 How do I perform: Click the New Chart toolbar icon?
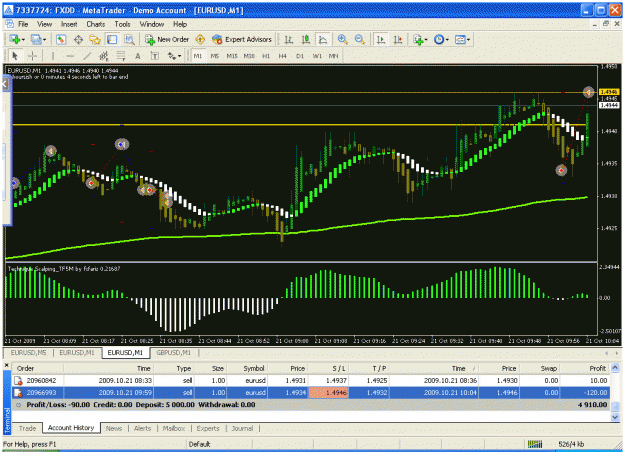[x=15, y=39]
